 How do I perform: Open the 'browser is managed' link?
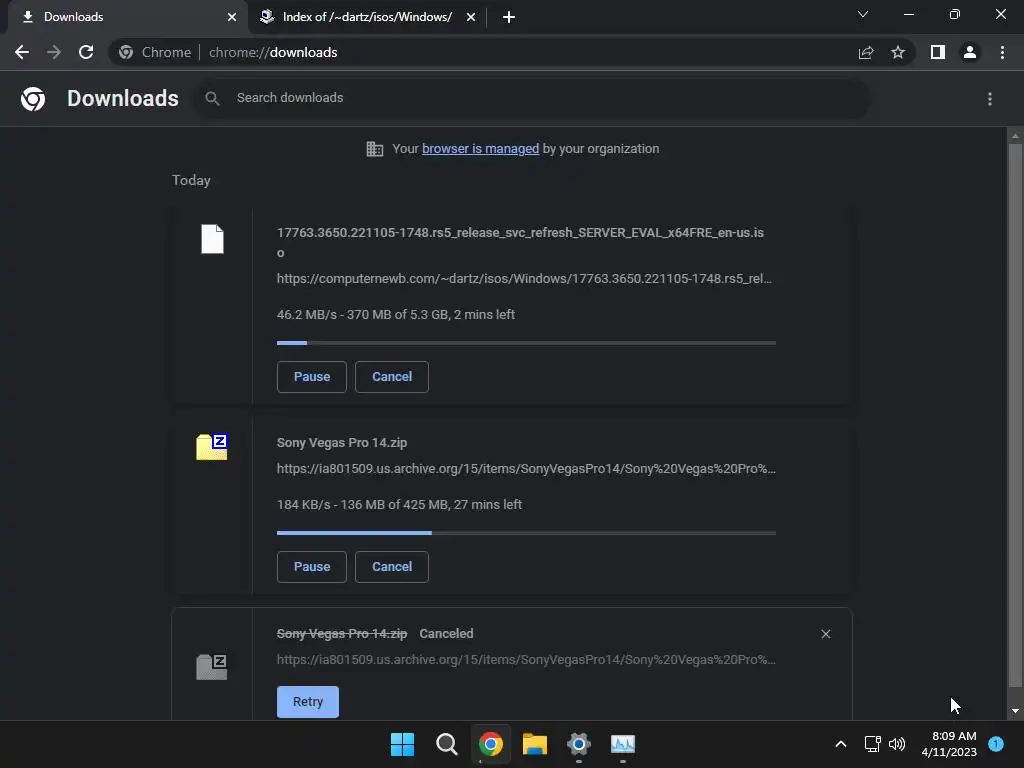click(481, 149)
